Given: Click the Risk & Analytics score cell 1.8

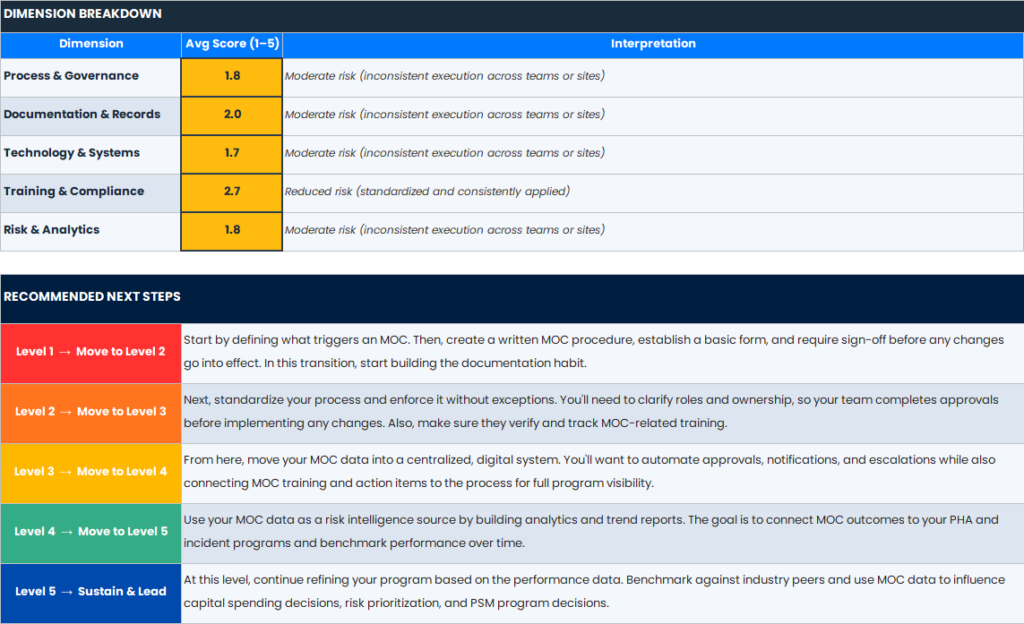Looking at the screenshot, I should click(x=232, y=231).
